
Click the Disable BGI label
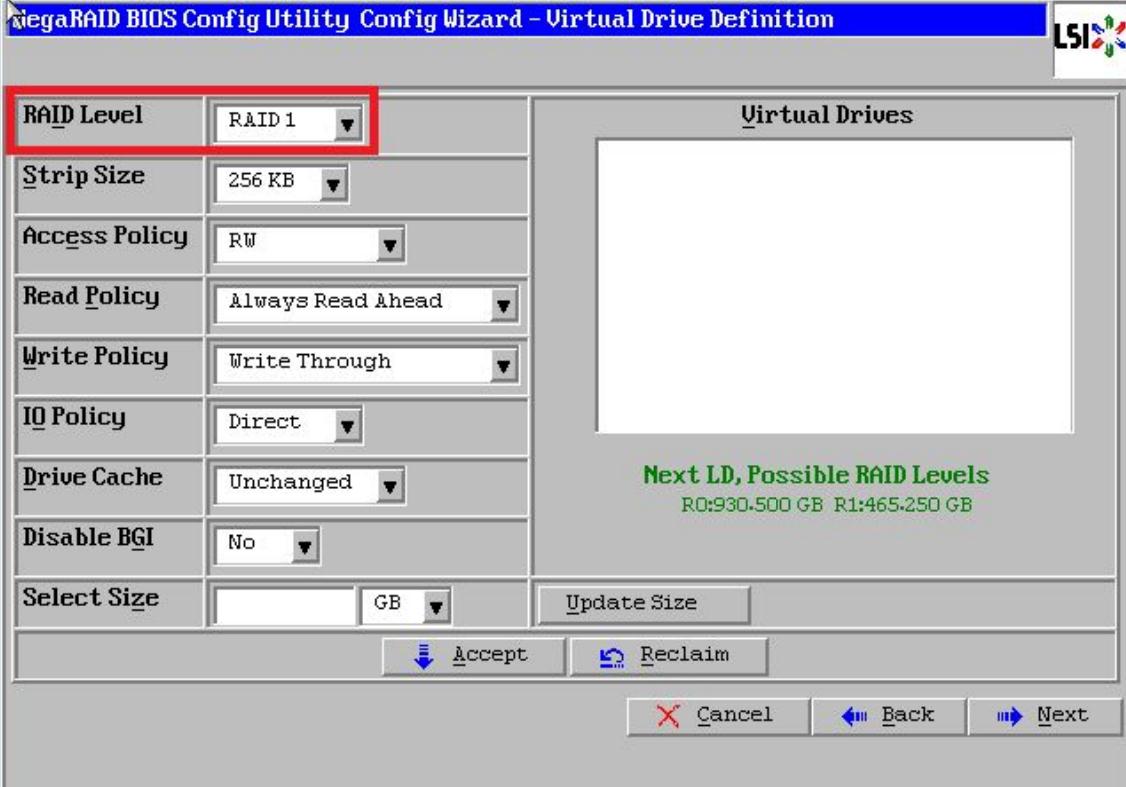click(x=88, y=538)
